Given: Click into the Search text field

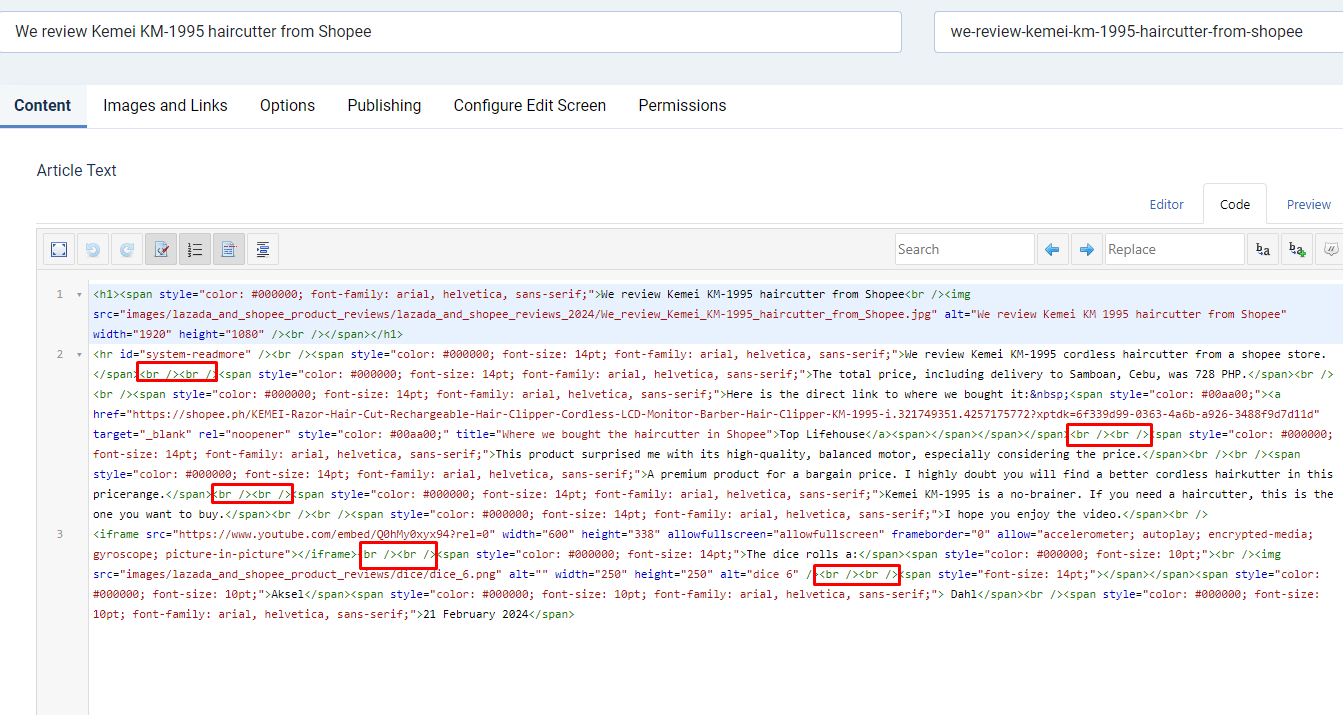Looking at the screenshot, I should (x=963, y=249).
